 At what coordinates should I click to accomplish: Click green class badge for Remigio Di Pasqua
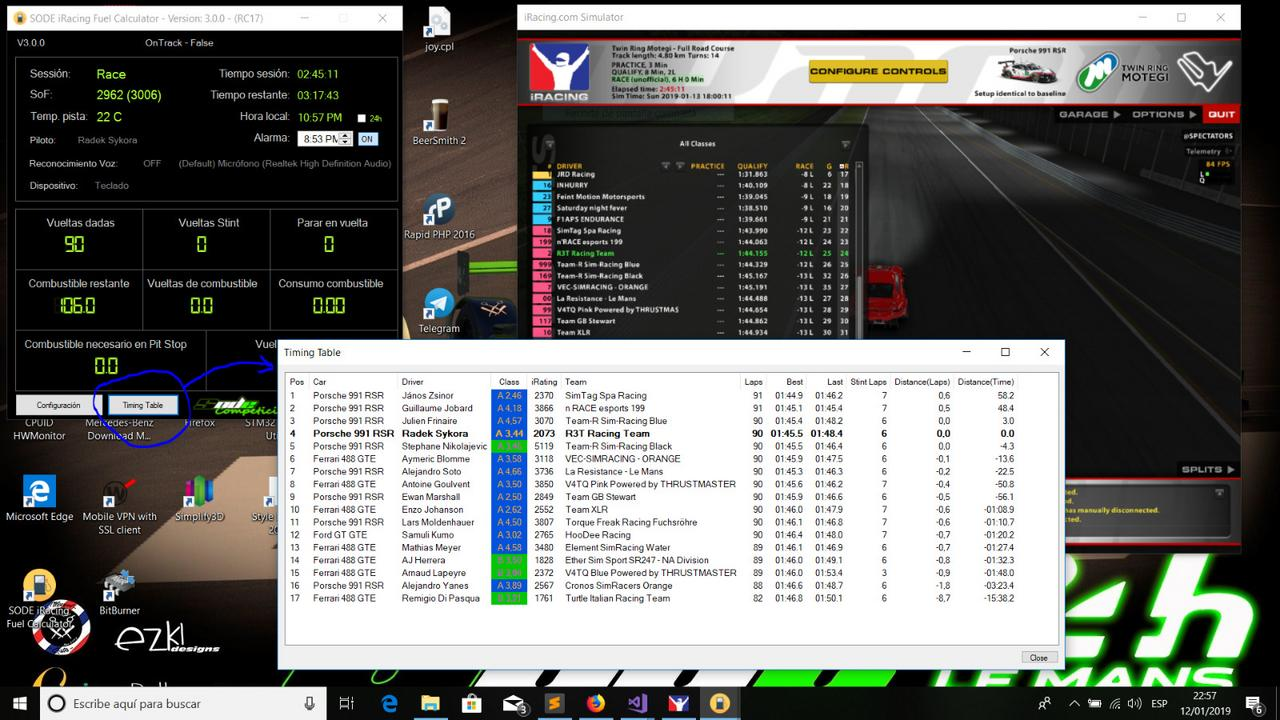tap(509, 598)
